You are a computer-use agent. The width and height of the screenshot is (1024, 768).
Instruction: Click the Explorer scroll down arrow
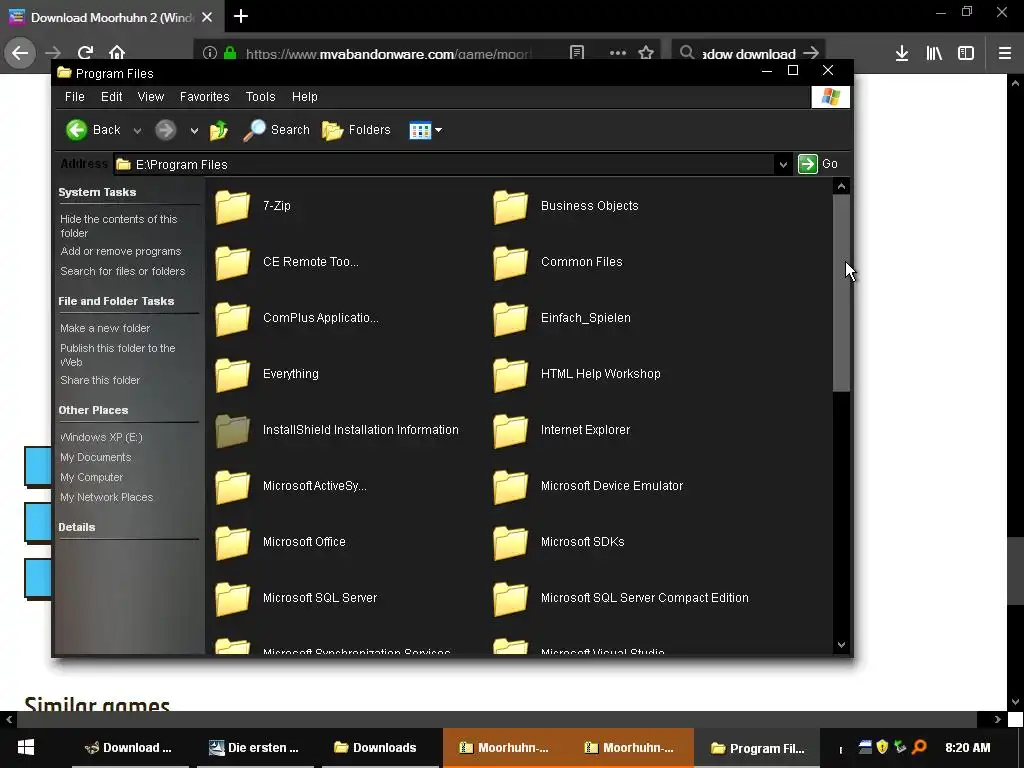(841, 645)
